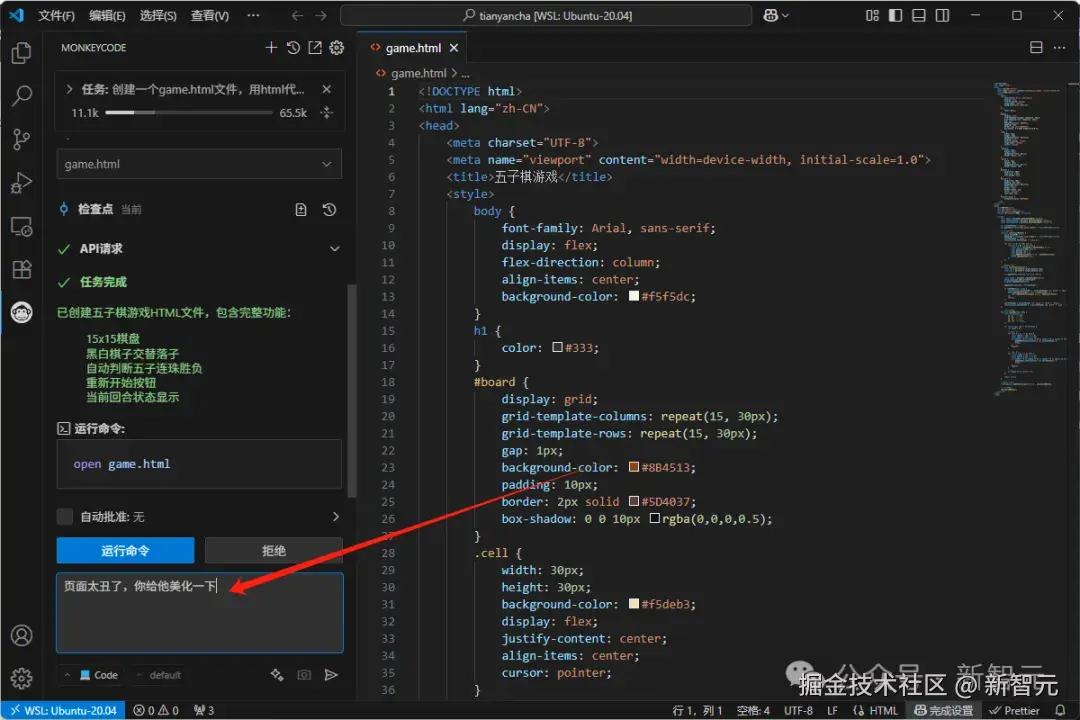Open editor More Actions ellipsis
Viewport: 1080px width, 720px height.
click(1059, 48)
